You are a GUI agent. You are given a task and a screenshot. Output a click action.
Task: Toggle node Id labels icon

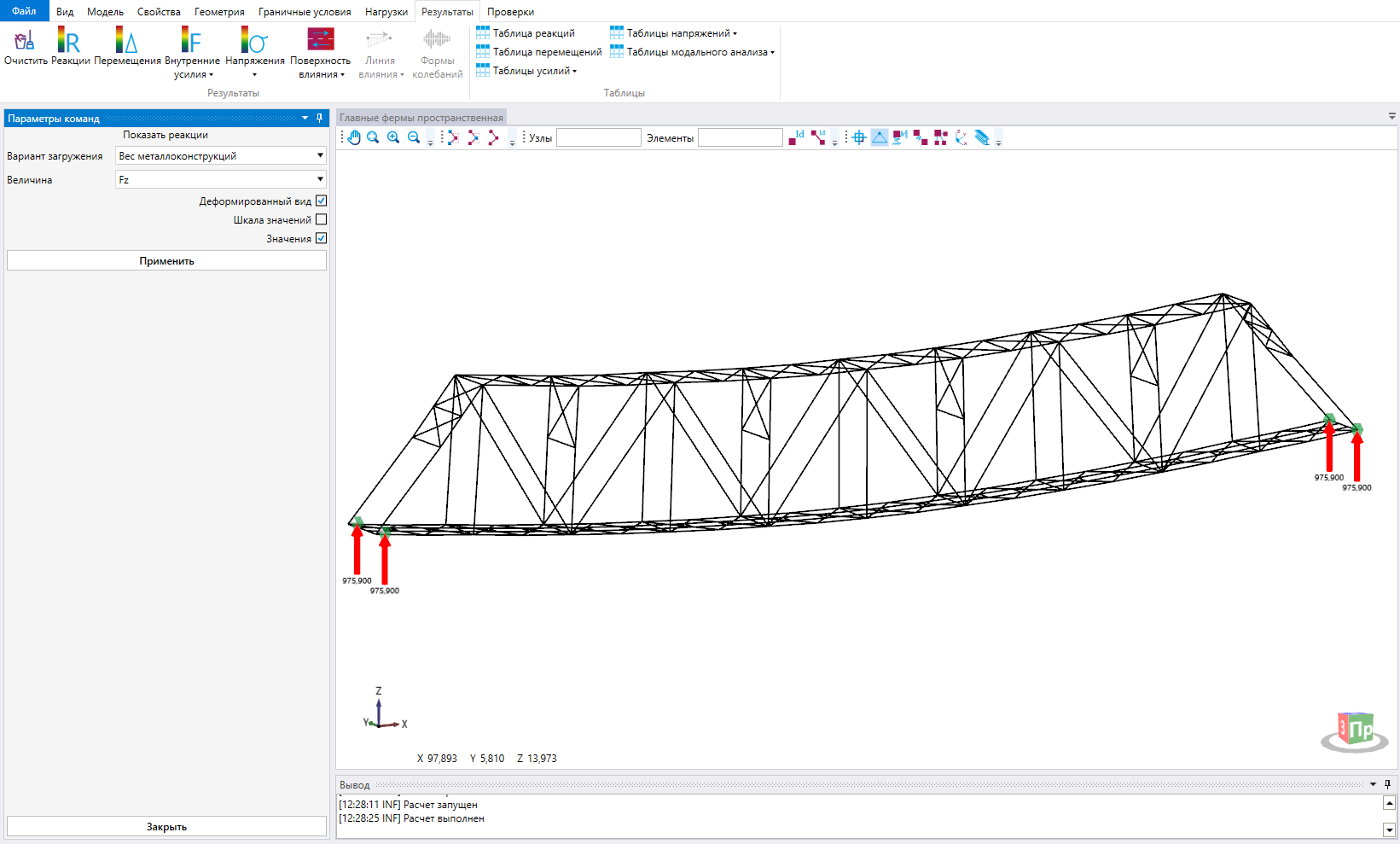coord(796,137)
